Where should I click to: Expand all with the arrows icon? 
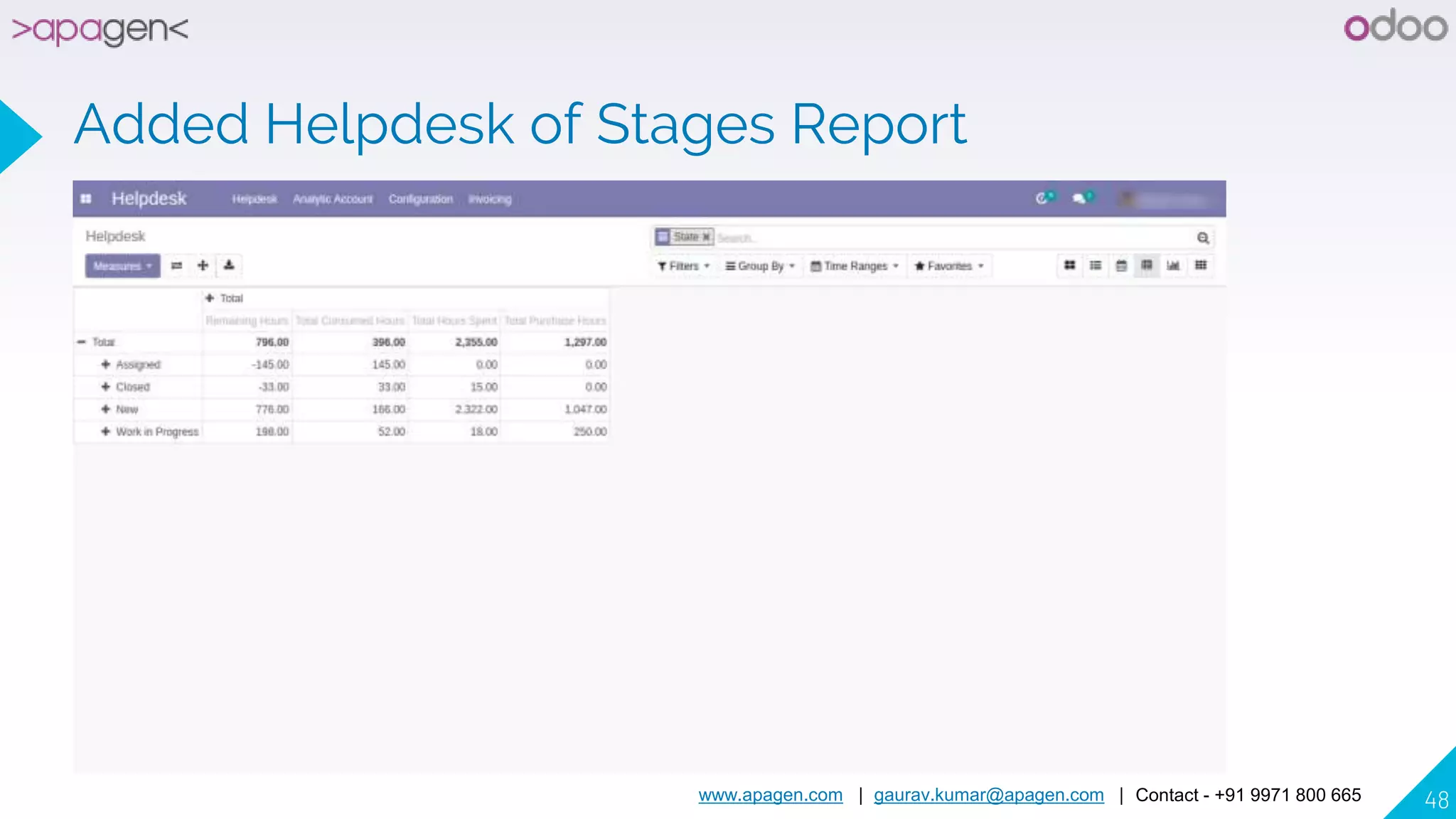(x=203, y=266)
